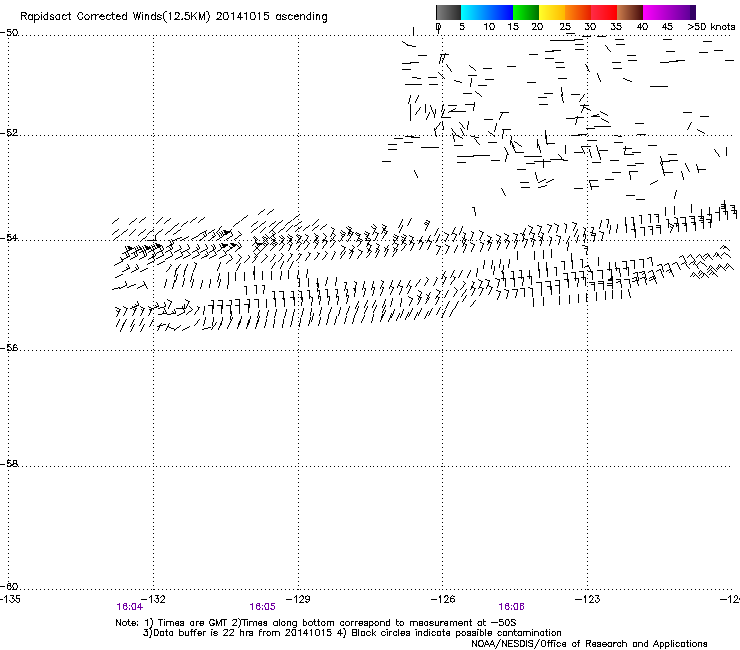Viewport: 740px width, 650px height.
Task: Click the purple time label '16:05'
Action: click(x=262, y=607)
